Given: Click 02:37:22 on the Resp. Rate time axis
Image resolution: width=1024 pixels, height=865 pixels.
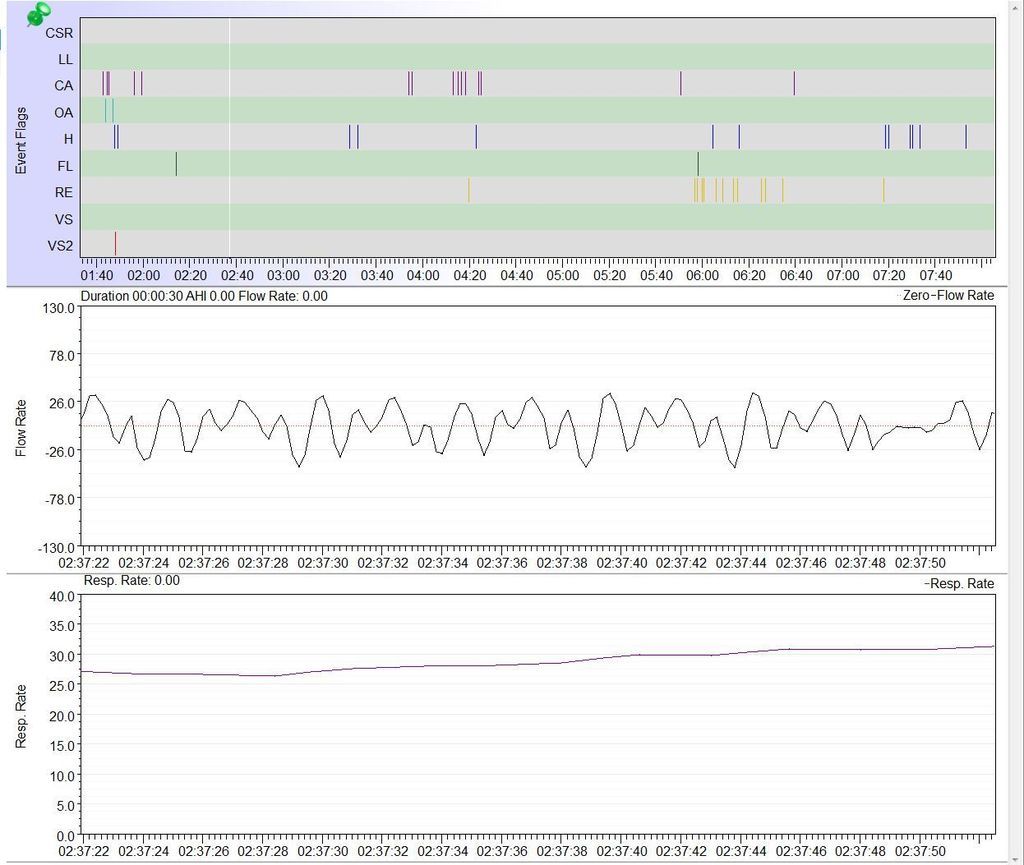Looking at the screenshot, I should point(84,851).
